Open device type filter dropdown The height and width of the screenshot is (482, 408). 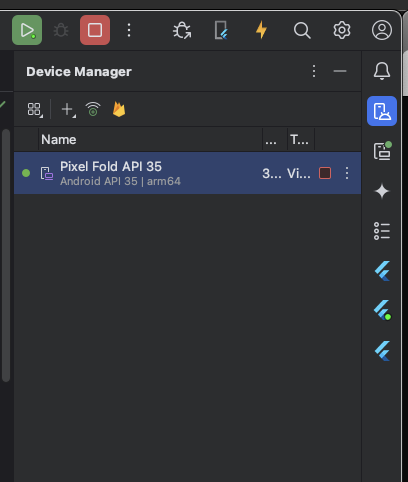click(35, 110)
